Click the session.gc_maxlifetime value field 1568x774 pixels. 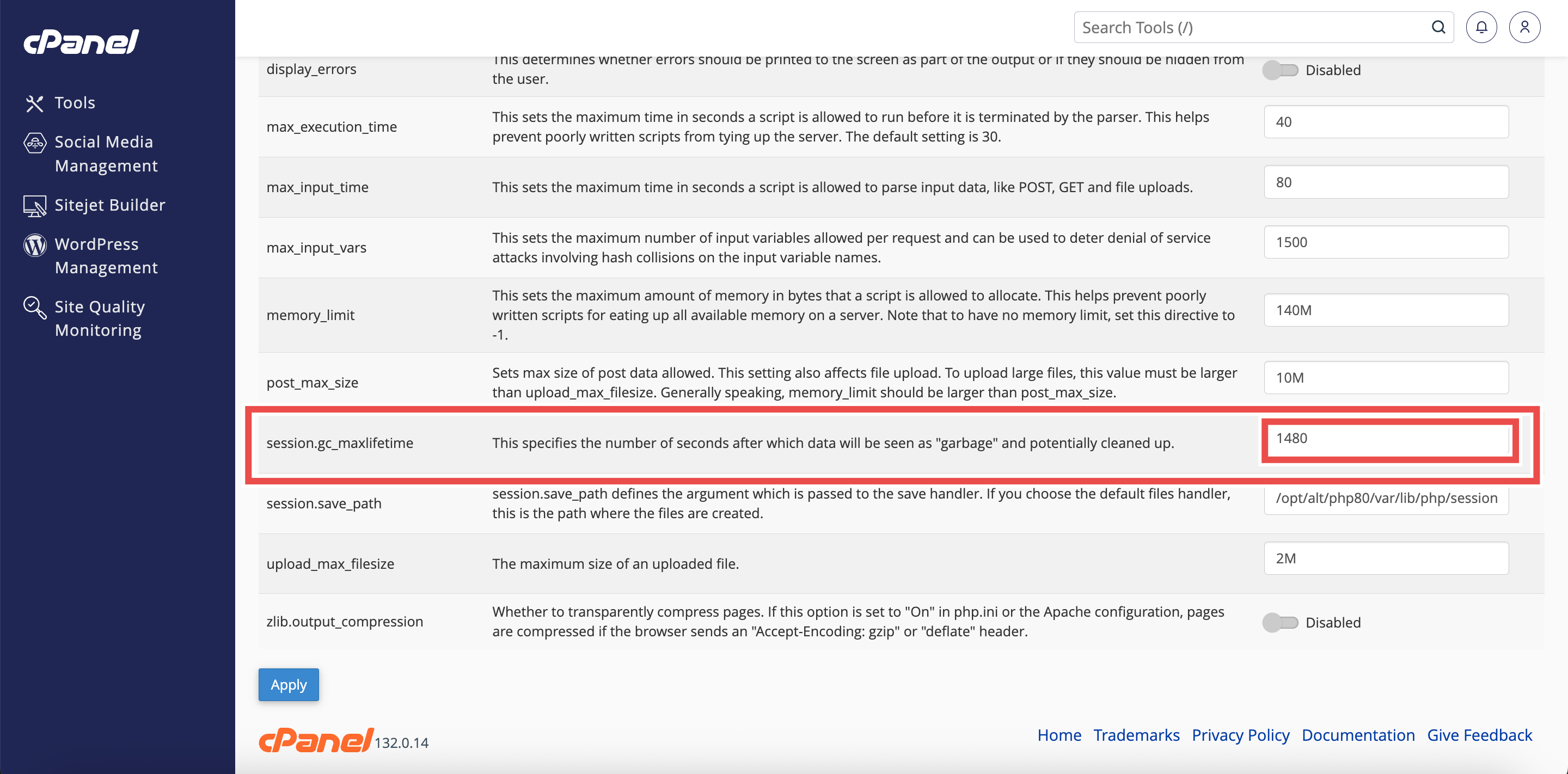tap(1387, 439)
